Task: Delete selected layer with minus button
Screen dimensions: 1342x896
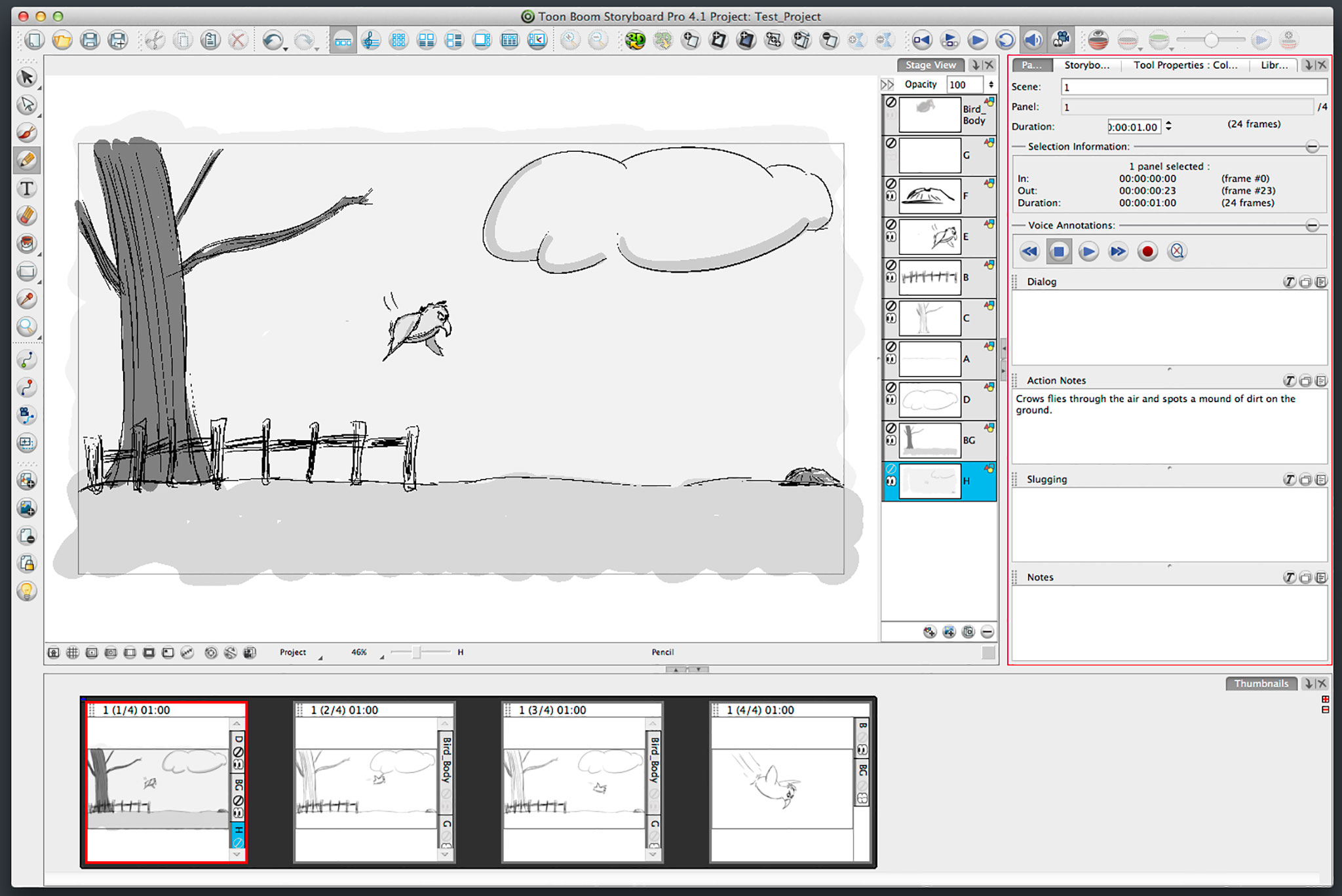Action: click(987, 632)
